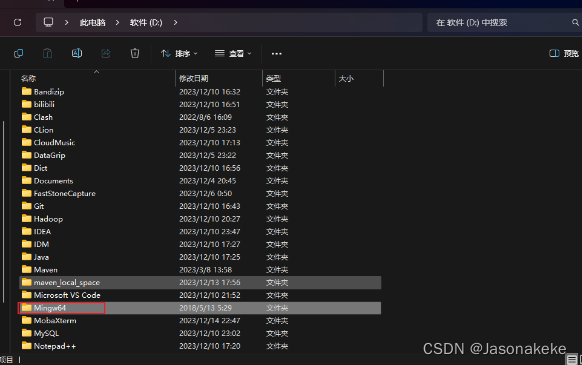The height and width of the screenshot is (365, 582).
Task: Open the view dropdown
Action: [233, 54]
